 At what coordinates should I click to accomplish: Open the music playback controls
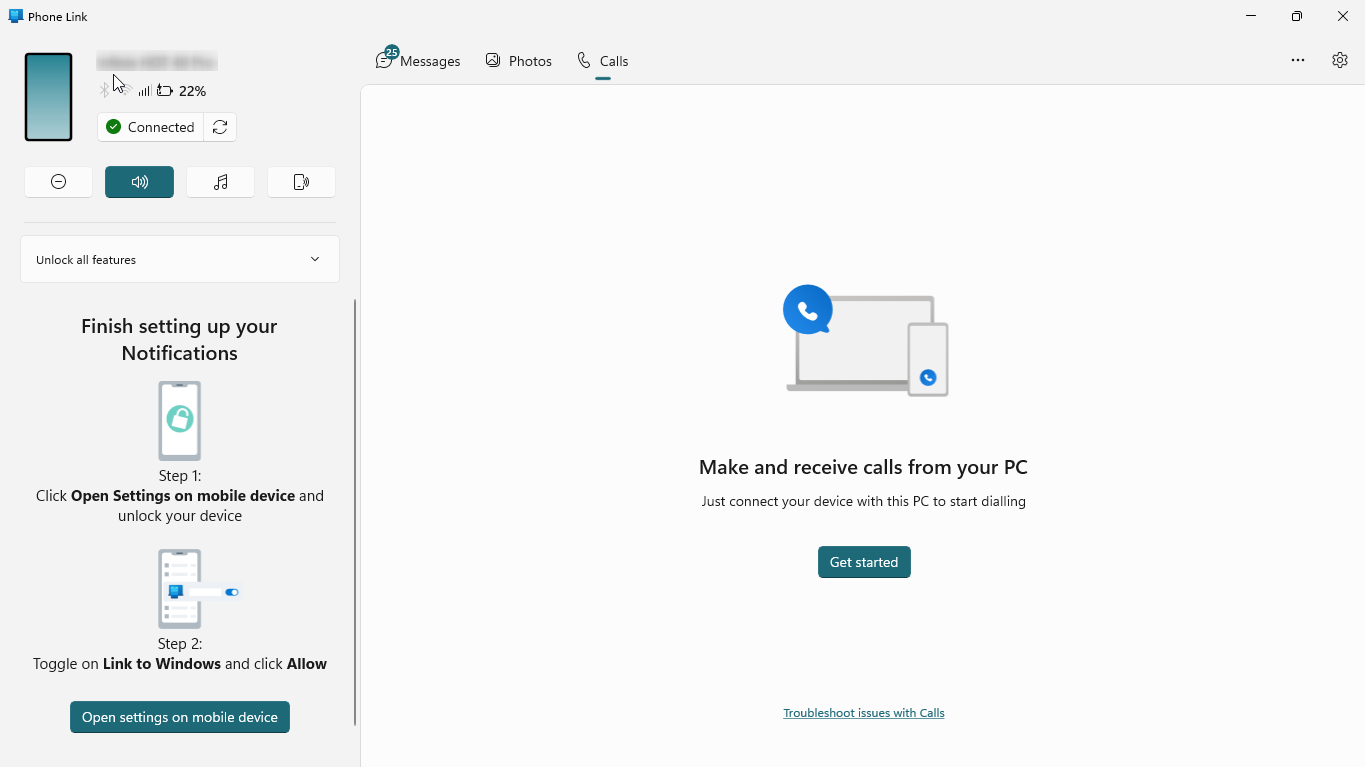pos(220,181)
